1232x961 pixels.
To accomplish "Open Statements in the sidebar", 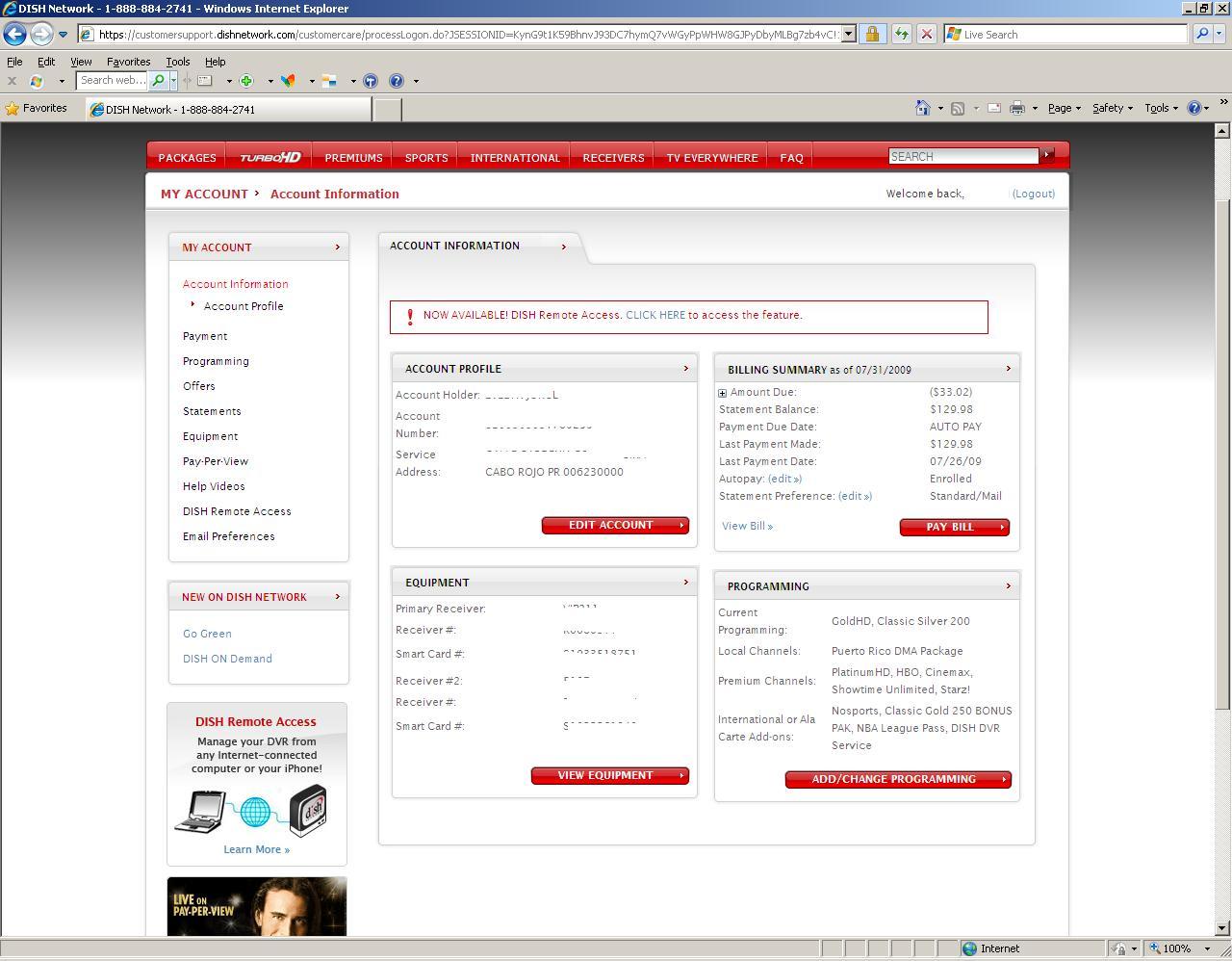I will [212, 411].
